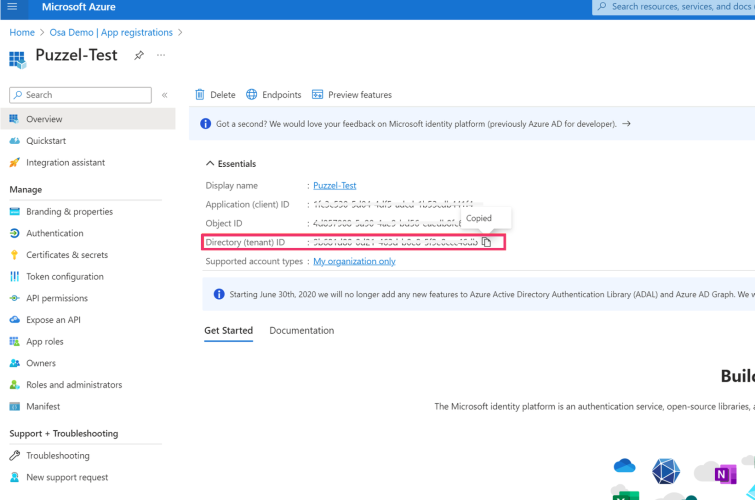Switch to the Documentation tab

(x=301, y=330)
